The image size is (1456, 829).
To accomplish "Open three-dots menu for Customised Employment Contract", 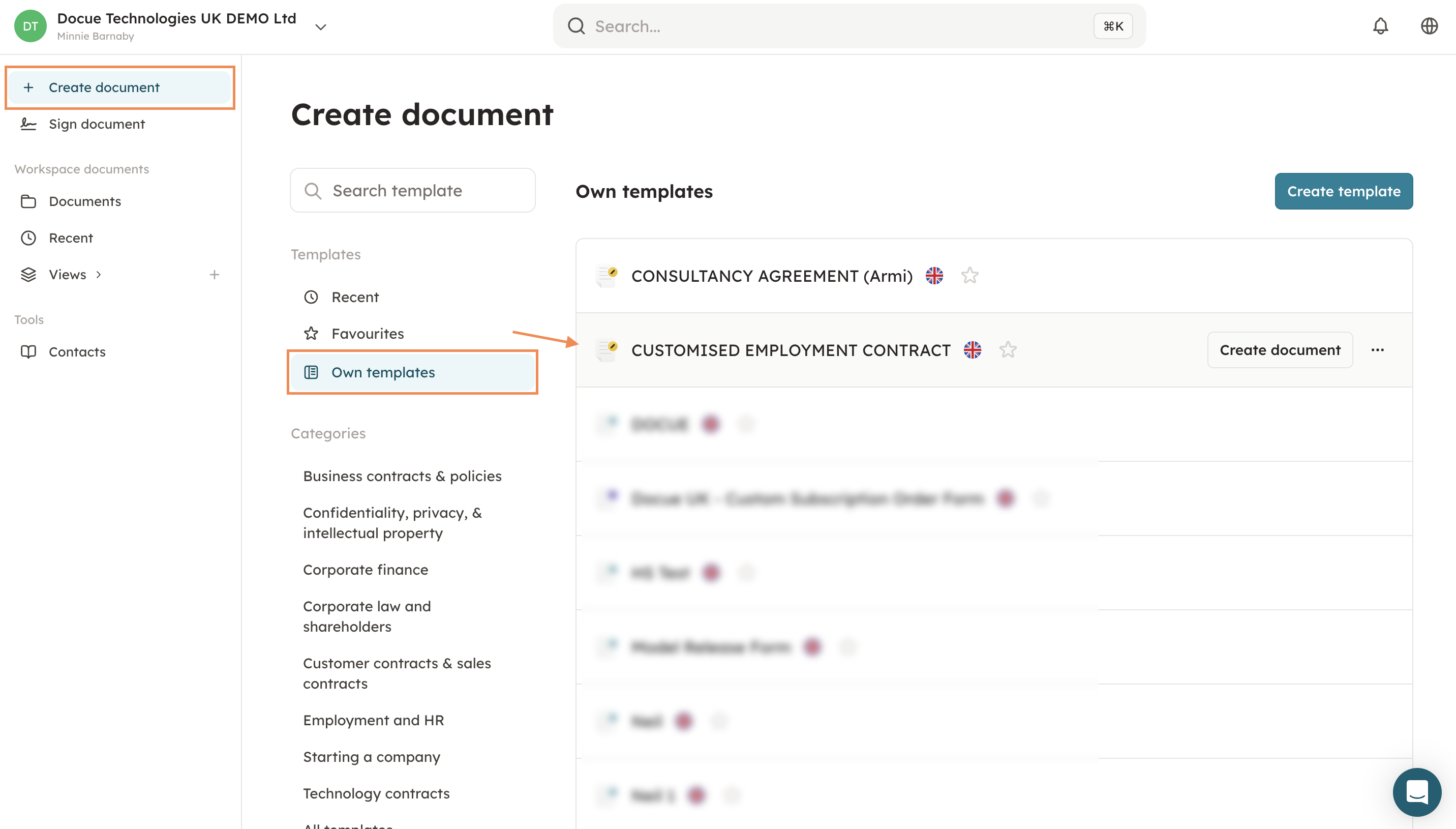I will [x=1377, y=350].
